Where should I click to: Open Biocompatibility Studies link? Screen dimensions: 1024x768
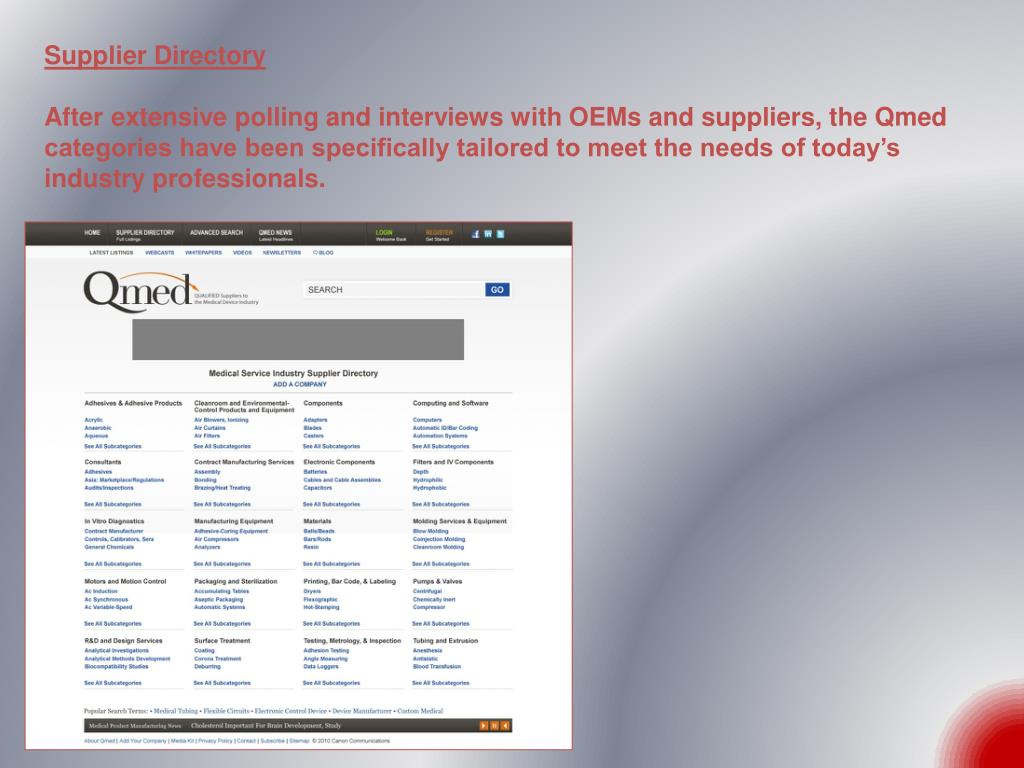point(116,667)
